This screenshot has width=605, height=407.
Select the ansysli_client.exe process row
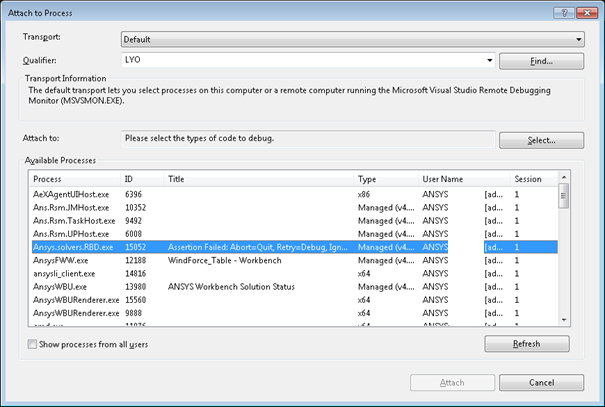294,274
